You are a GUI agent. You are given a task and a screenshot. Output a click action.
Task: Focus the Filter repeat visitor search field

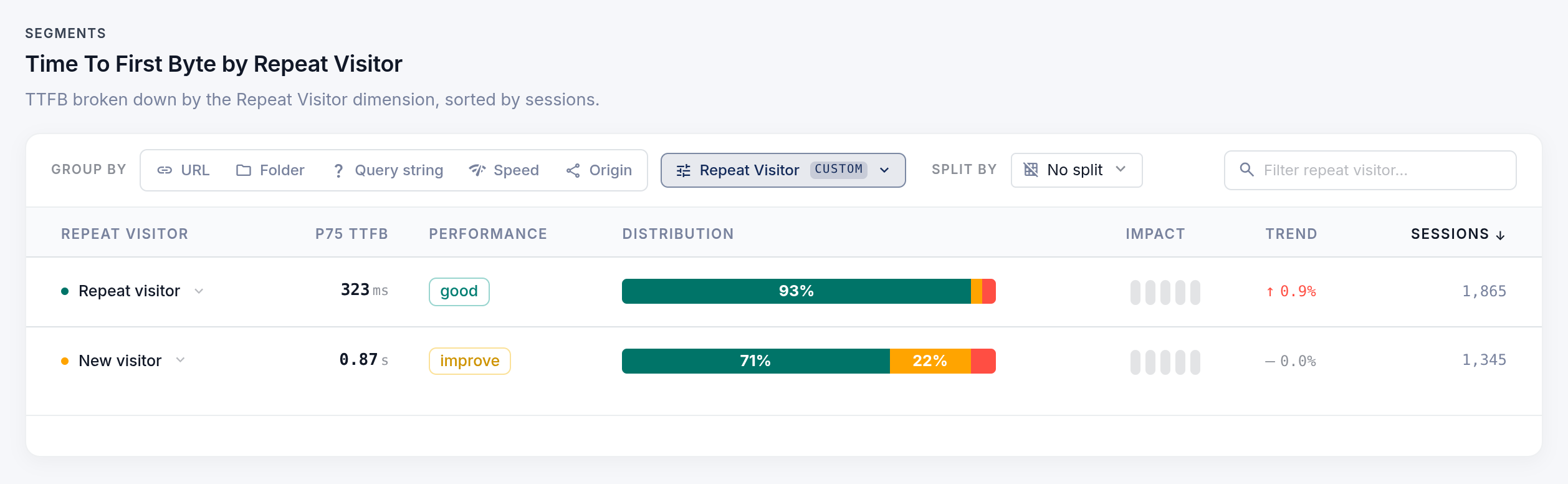1370,170
